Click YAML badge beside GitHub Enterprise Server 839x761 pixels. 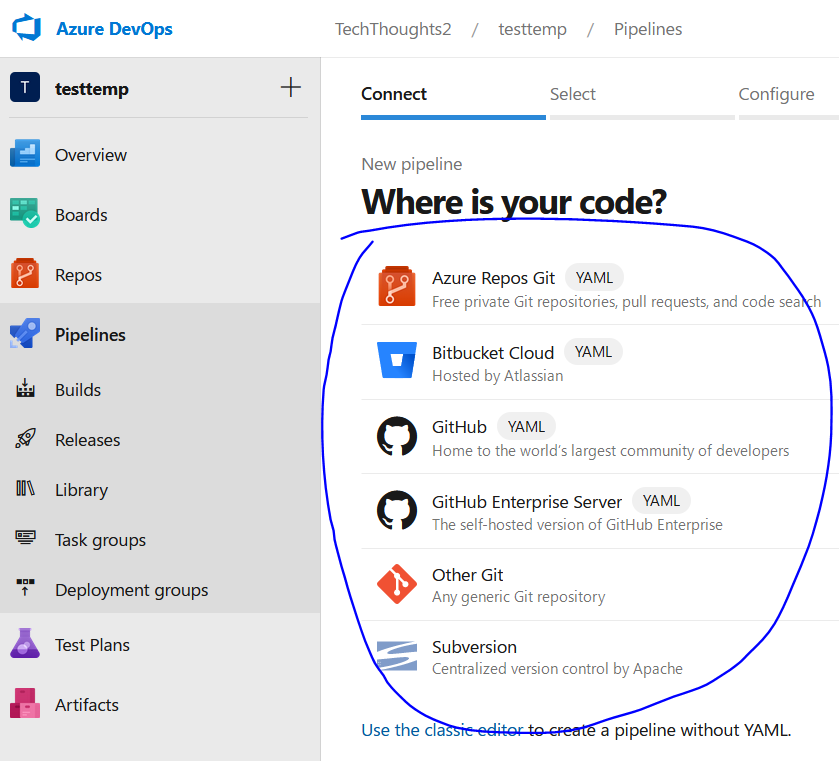[x=661, y=501]
